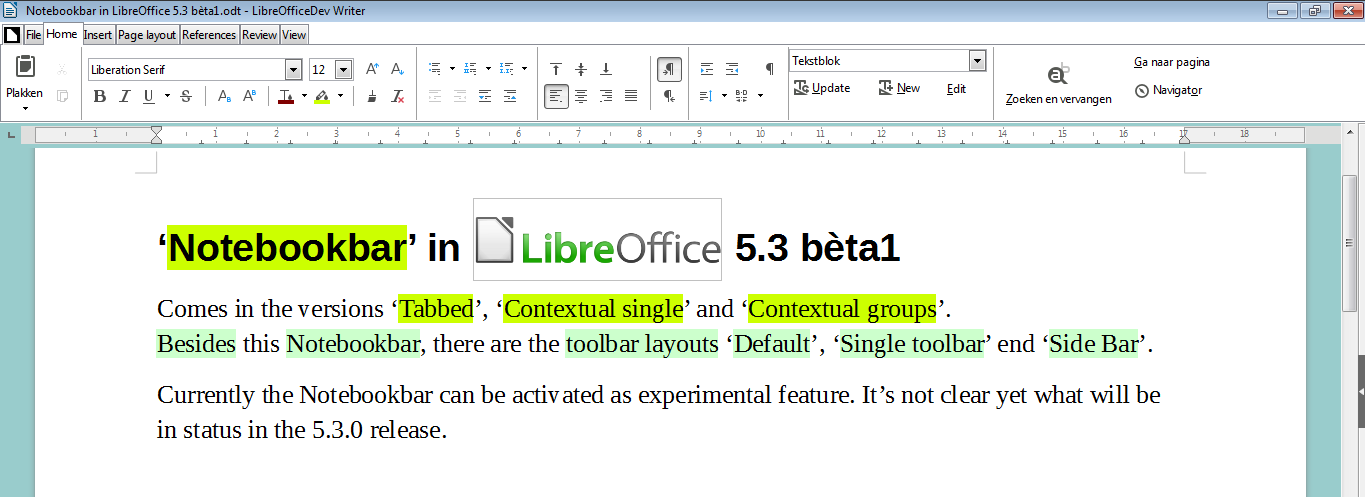
Task: Open font color dropdown arrow
Action: (x=303, y=96)
